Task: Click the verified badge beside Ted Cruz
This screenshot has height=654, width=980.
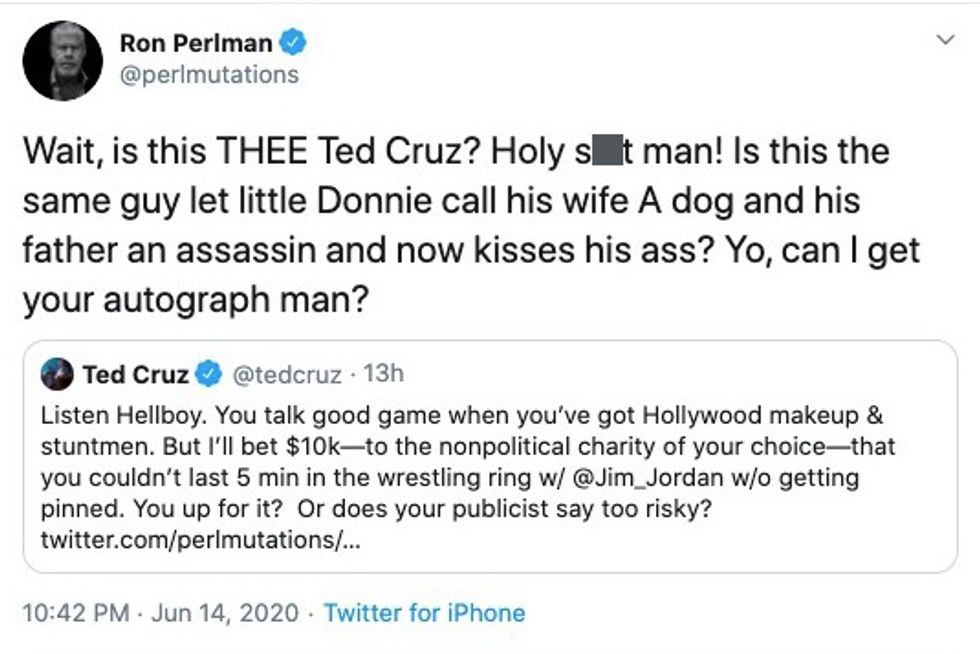Action: coord(208,375)
